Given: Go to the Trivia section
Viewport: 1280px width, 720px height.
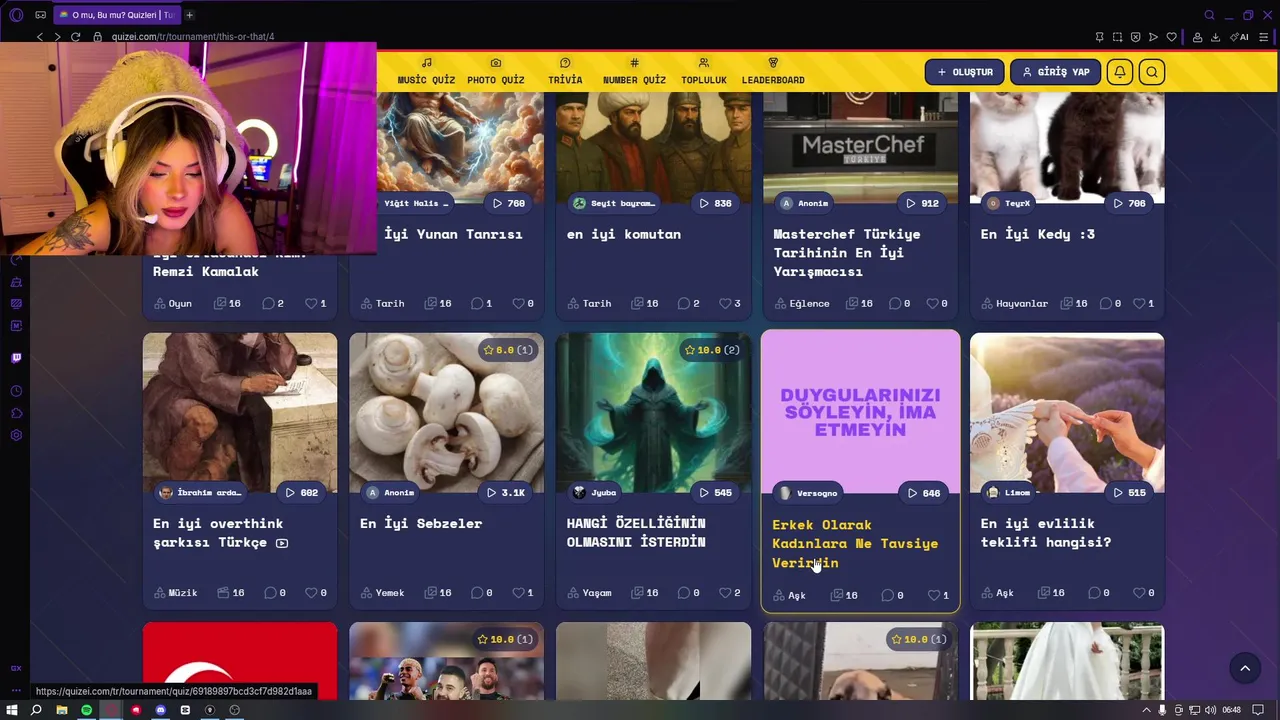Looking at the screenshot, I should pyautogui.click(x=565, y=71).
